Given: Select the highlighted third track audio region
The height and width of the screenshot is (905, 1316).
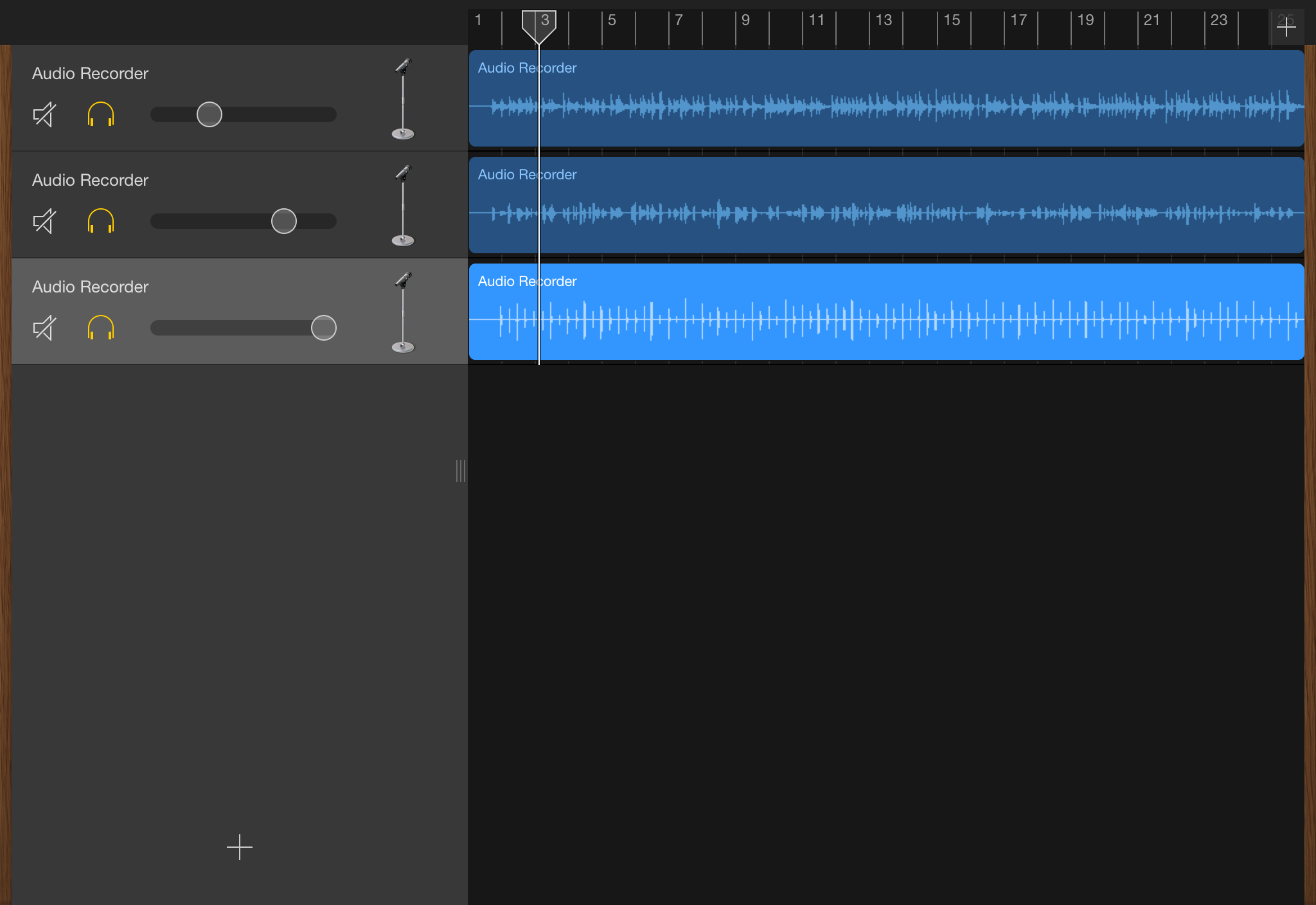Looking at the screenshot, I should click(x=886, y=312).
